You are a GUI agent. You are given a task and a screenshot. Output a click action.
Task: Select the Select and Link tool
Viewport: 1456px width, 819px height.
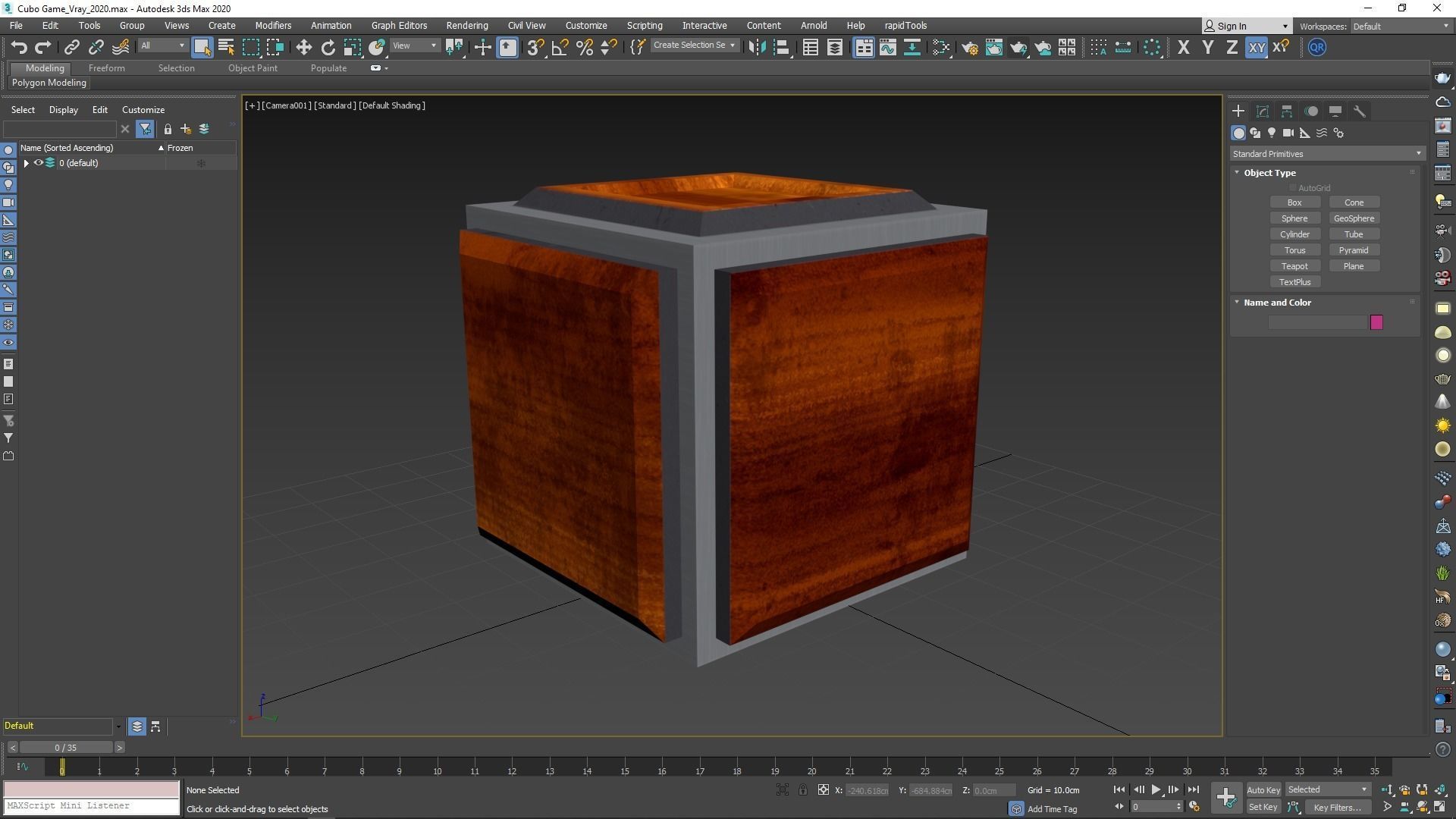pos(71,47)
